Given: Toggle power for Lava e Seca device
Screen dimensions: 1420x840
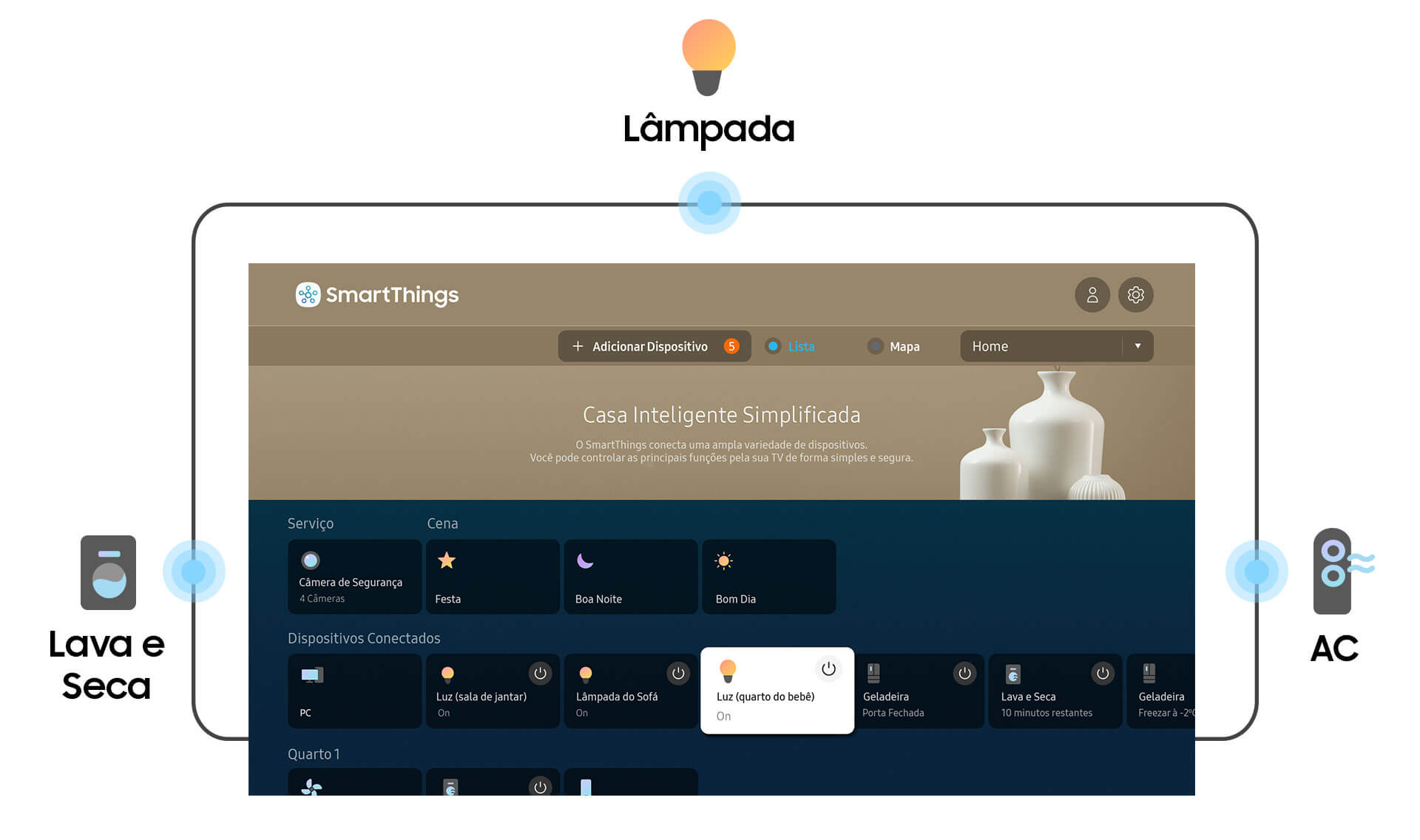Looking at the screenshot, I should pyautogui.click(x=1103, y=674).
